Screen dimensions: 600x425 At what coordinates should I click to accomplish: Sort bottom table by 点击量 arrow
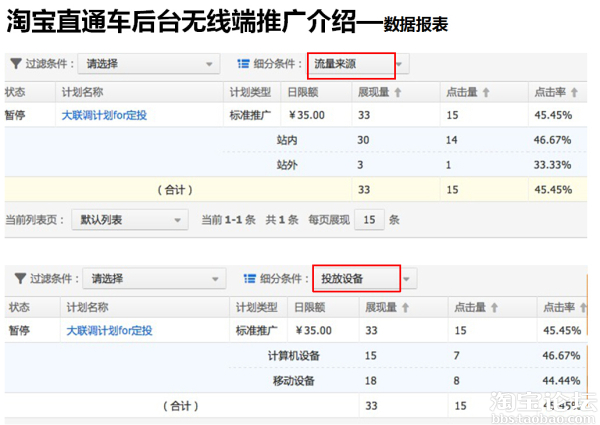coord(494,307)
